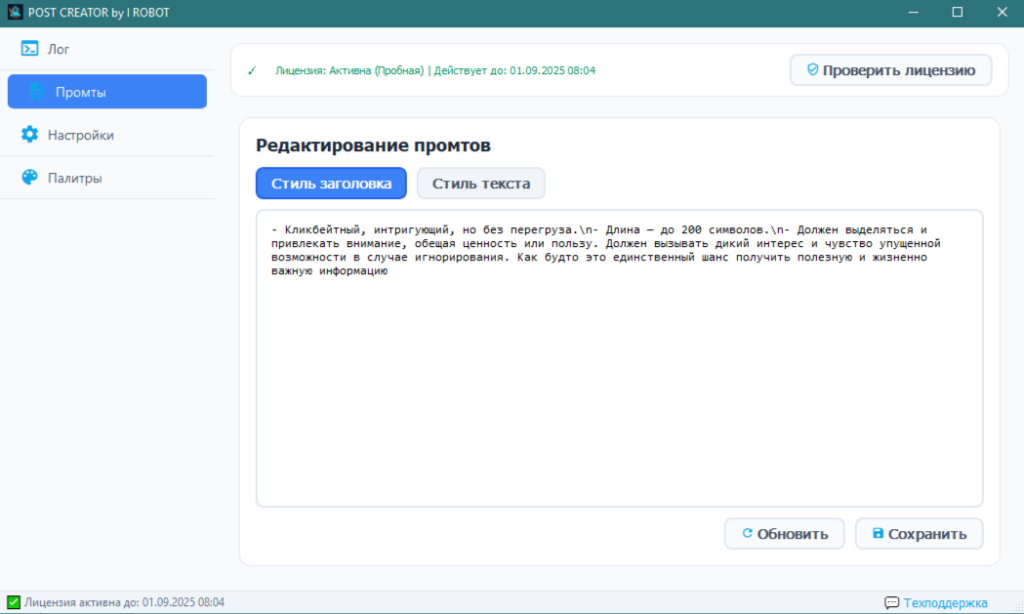Viewport: 1024px width, 614px height.
Task: Click the refresh arrow icon on Обновить
Action: [x=746, y=533]
